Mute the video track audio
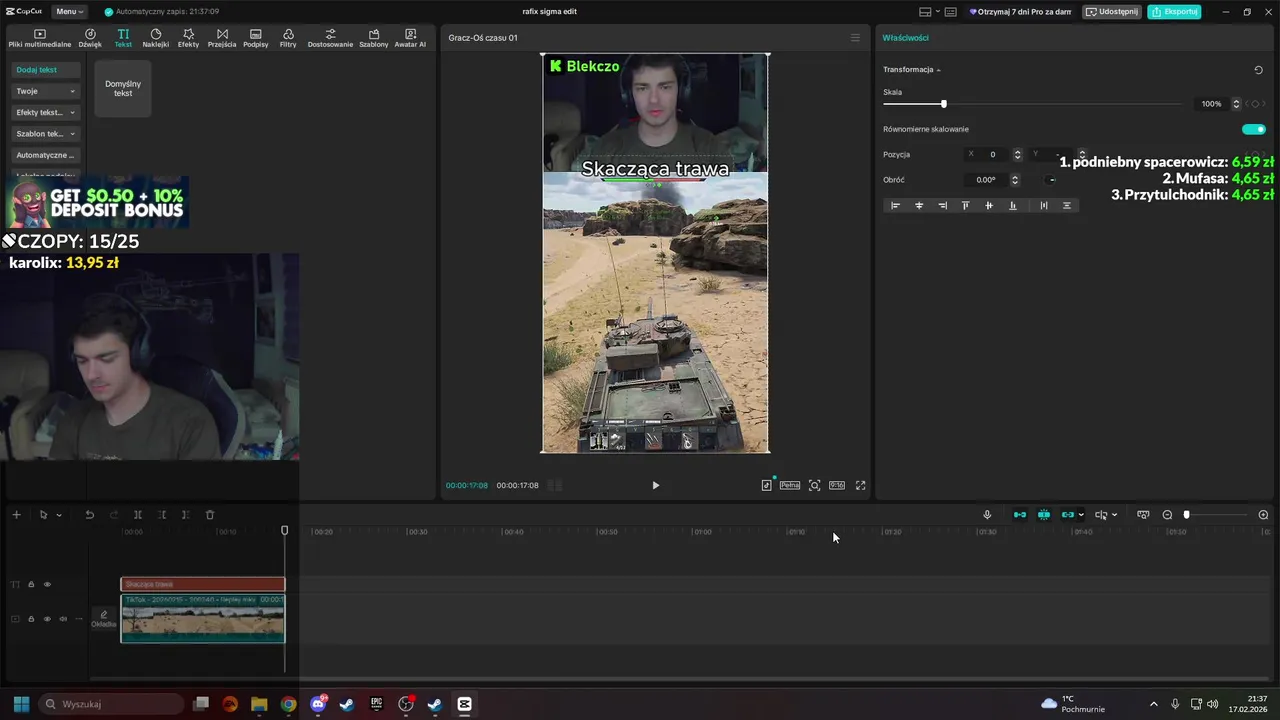The height and width of the screenshot is (720, 1280). tap(63, 619)
